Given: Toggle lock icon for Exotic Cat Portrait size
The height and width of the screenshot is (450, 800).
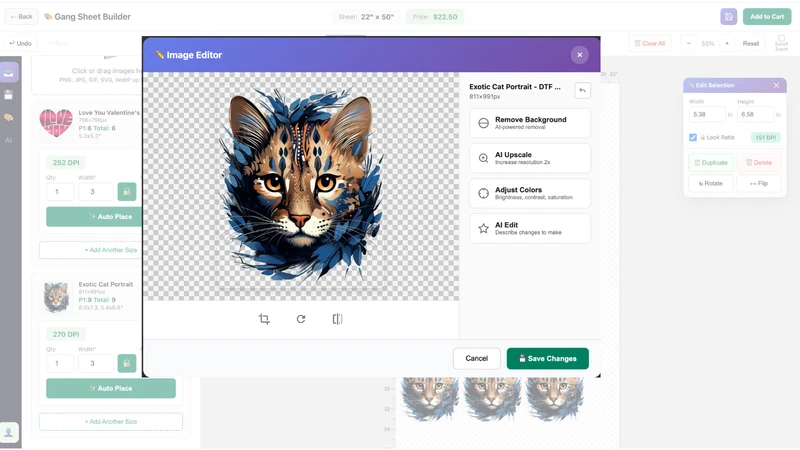Looking at the screenshot, I should (127, 363).
